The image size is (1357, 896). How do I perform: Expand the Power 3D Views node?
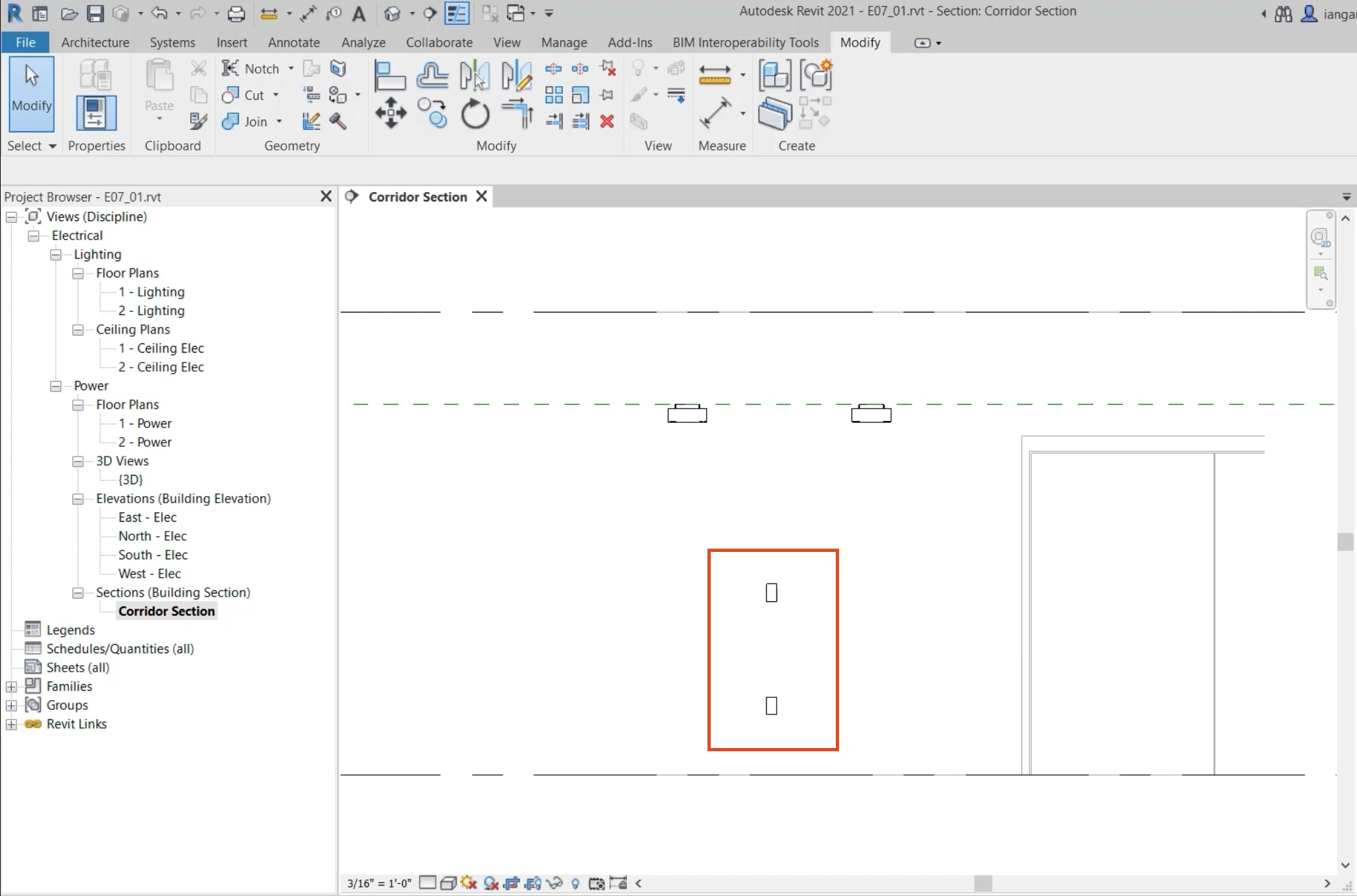click(79, 461)
